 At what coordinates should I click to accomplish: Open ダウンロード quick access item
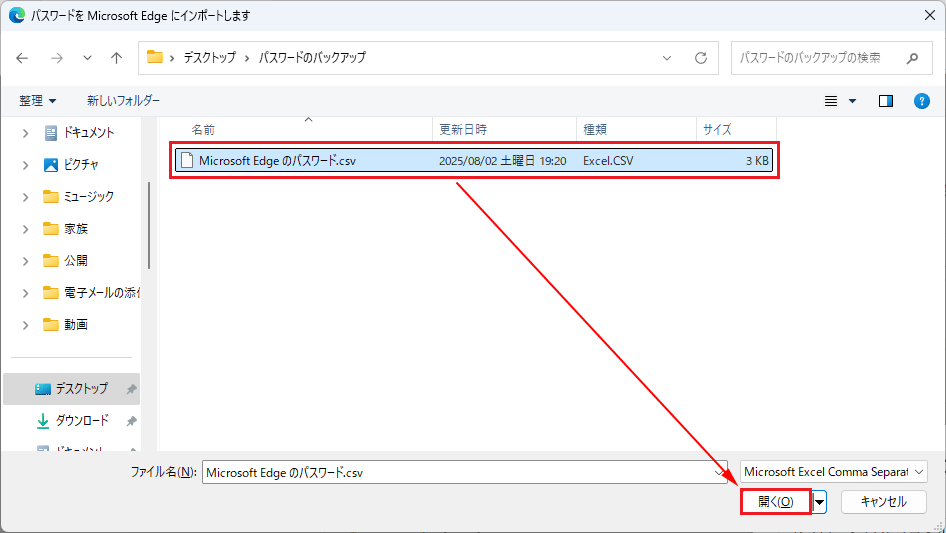(x=71, y=421)
